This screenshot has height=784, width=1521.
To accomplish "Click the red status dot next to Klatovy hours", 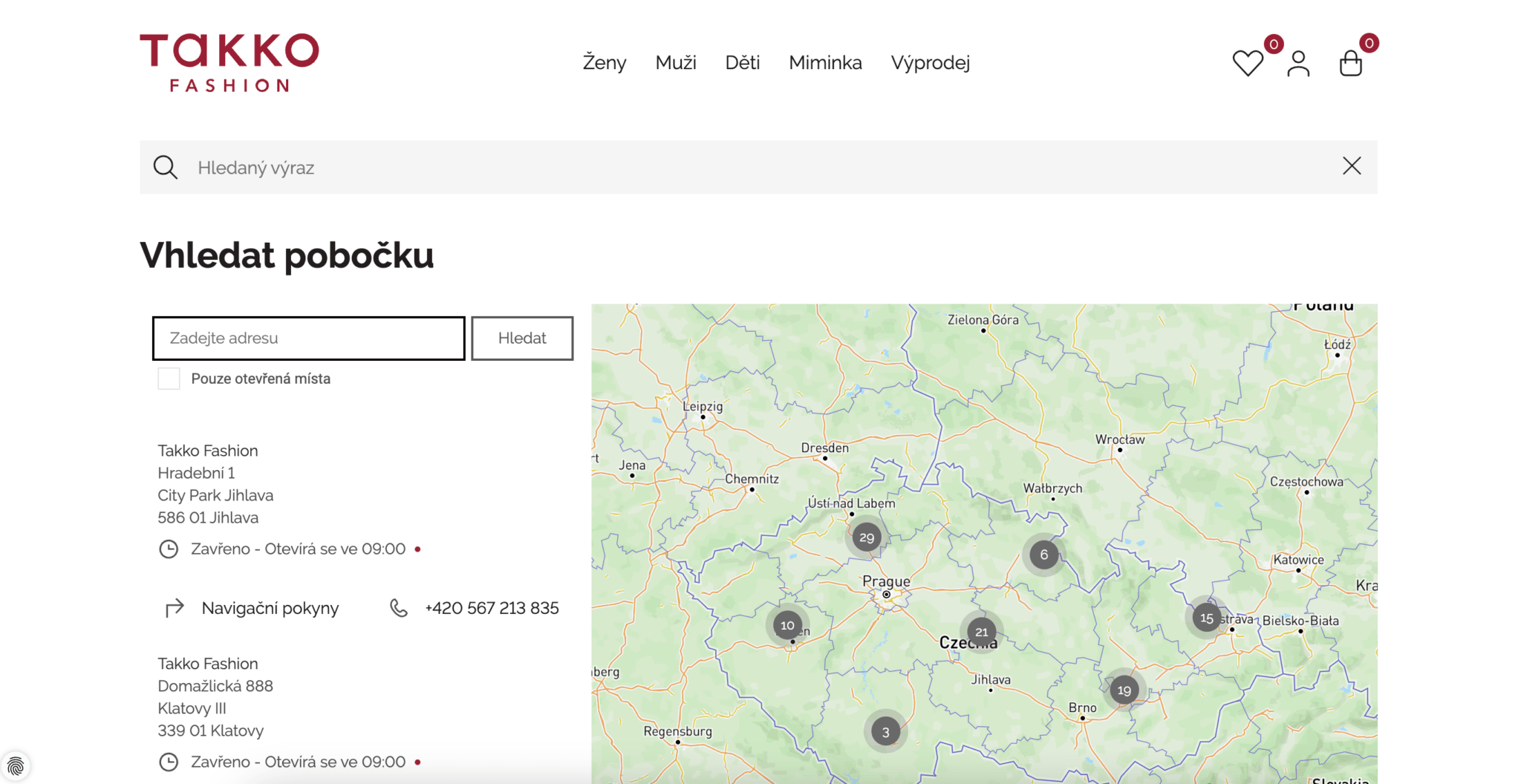I will [418, 762].
